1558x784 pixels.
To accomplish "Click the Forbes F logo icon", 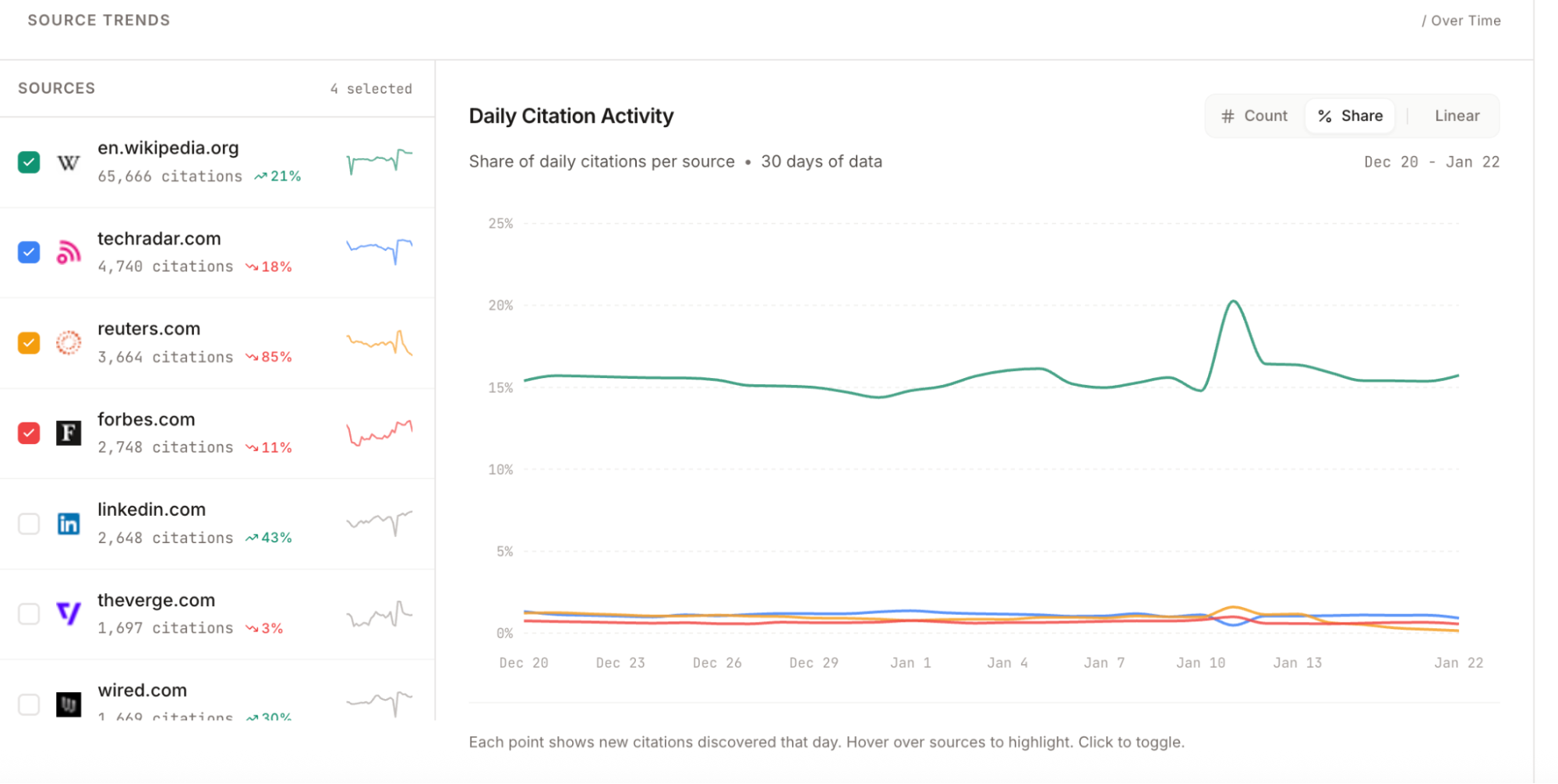I will 69,433.
